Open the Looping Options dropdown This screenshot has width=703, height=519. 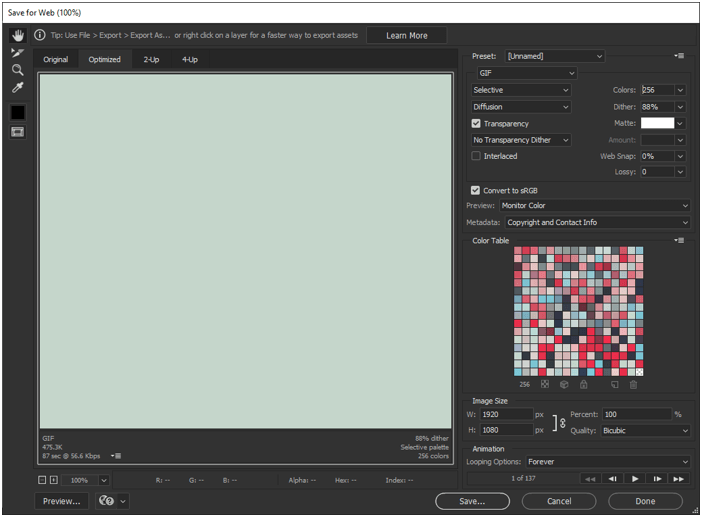coord(608,462)
